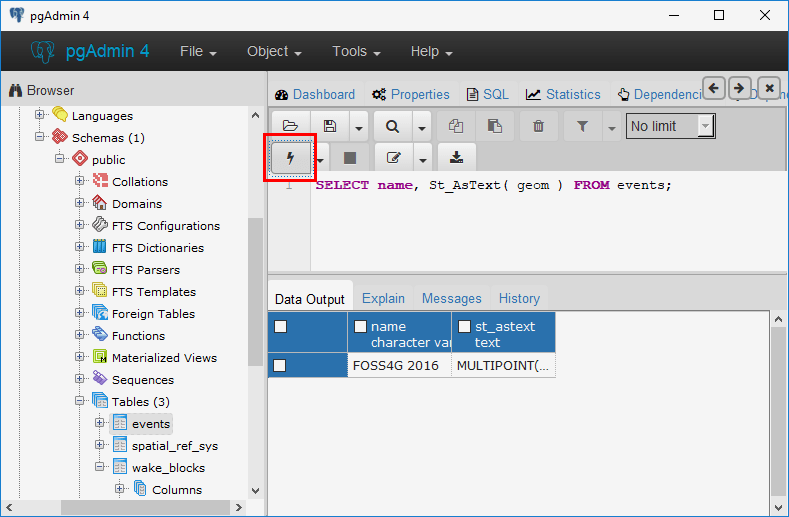Expand the Languages tree node
This screenshot has height=517, width=789.
pos(39,114)
